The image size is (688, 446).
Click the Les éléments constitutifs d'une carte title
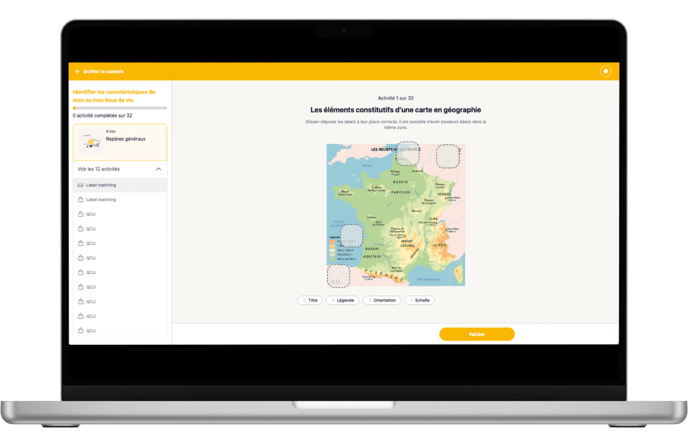tap(396, 110)
